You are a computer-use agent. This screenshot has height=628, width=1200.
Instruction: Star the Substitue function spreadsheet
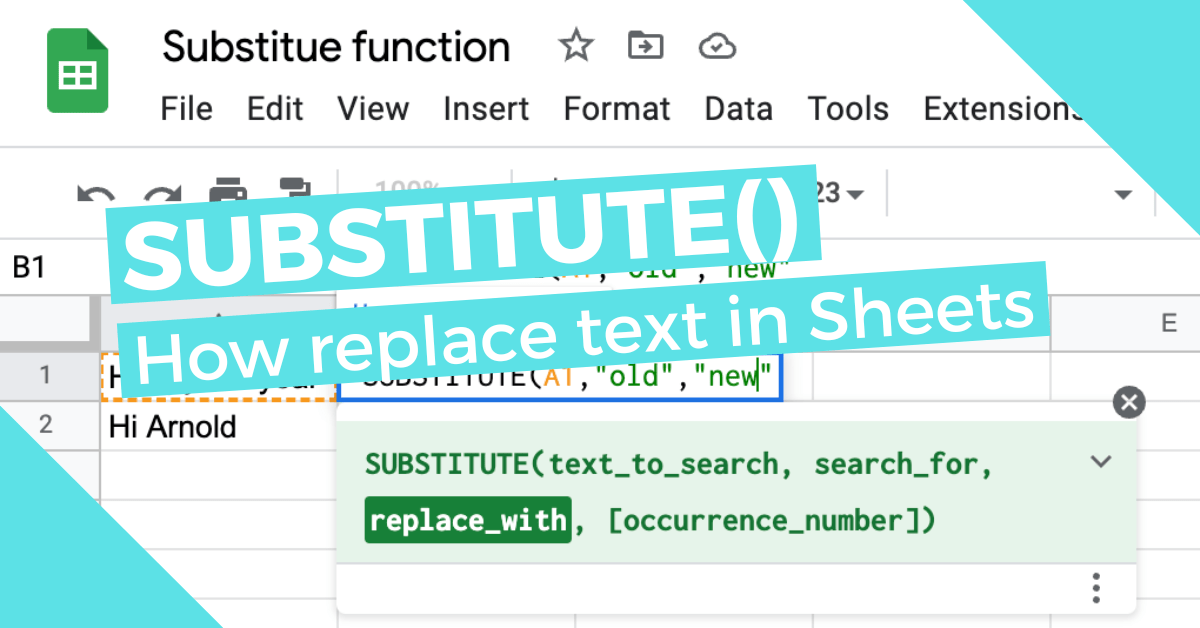tap(575, 46)
